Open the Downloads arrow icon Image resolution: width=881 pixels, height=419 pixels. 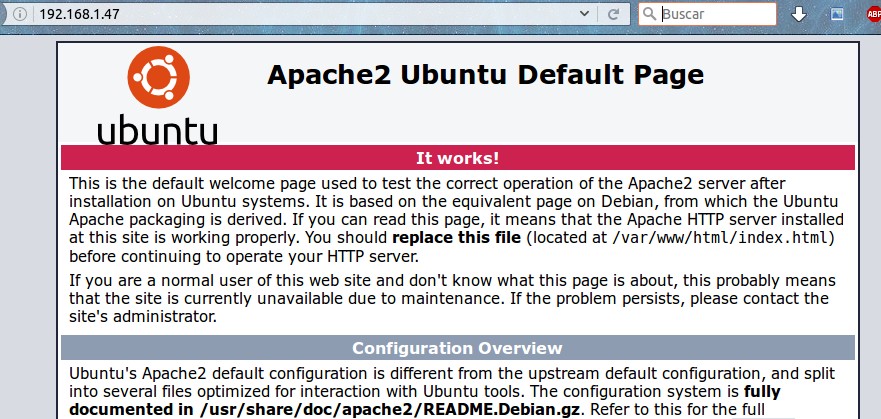[799, 14]
